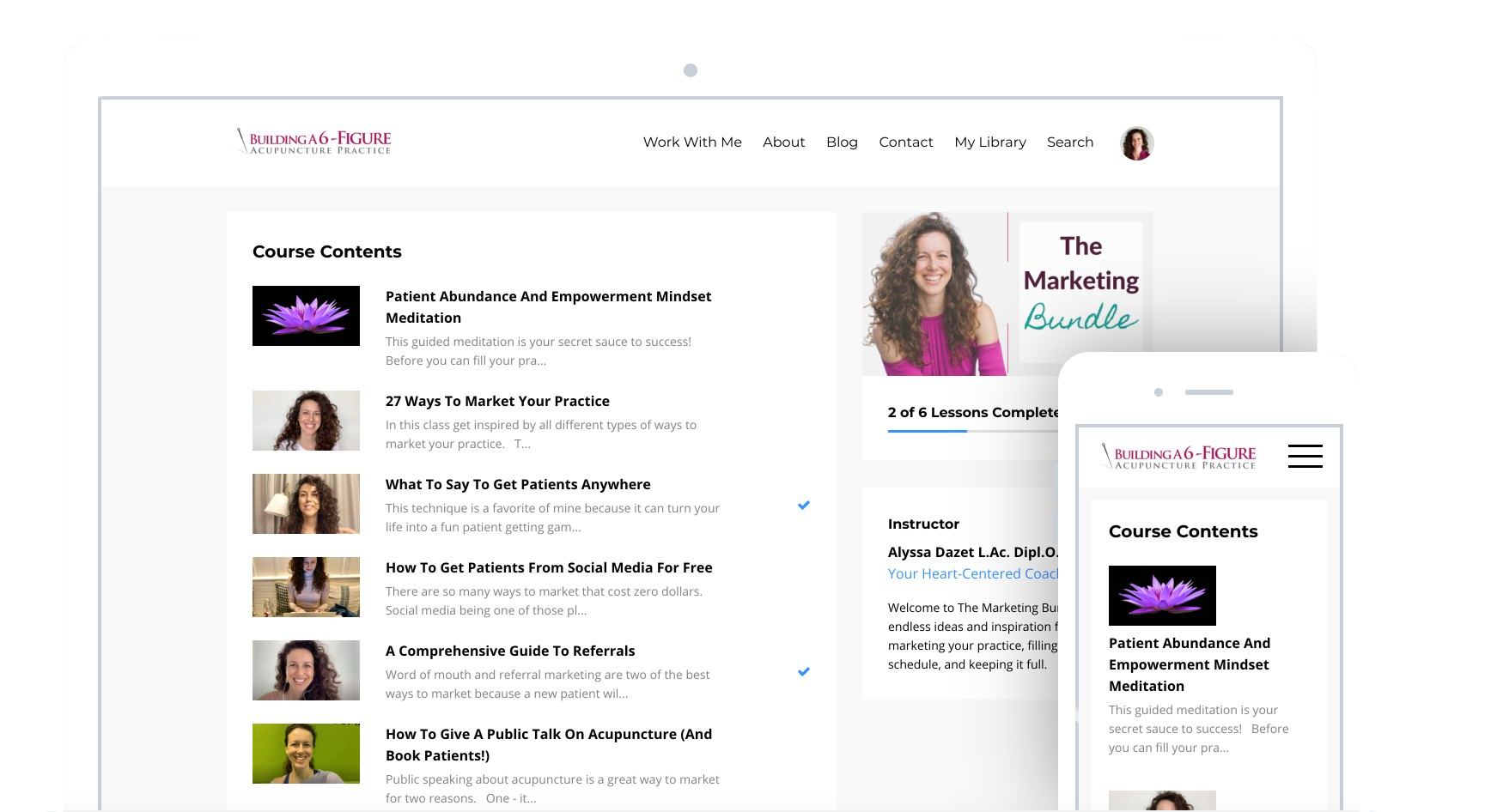Click thumbnail for What To Say lesson

(306, 504)
